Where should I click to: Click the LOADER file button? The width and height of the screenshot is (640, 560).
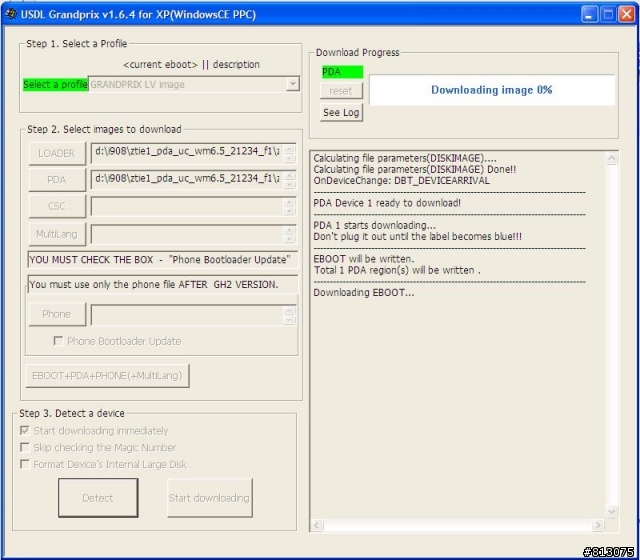pos(57,153)
